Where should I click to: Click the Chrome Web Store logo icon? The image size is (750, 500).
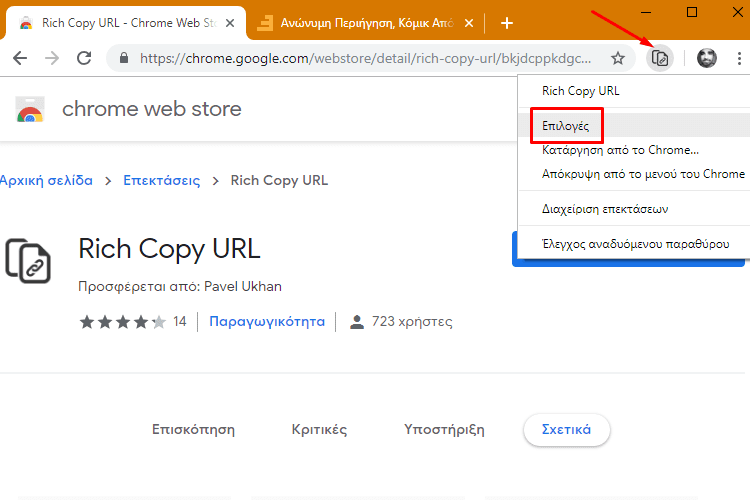pos(30,109)
